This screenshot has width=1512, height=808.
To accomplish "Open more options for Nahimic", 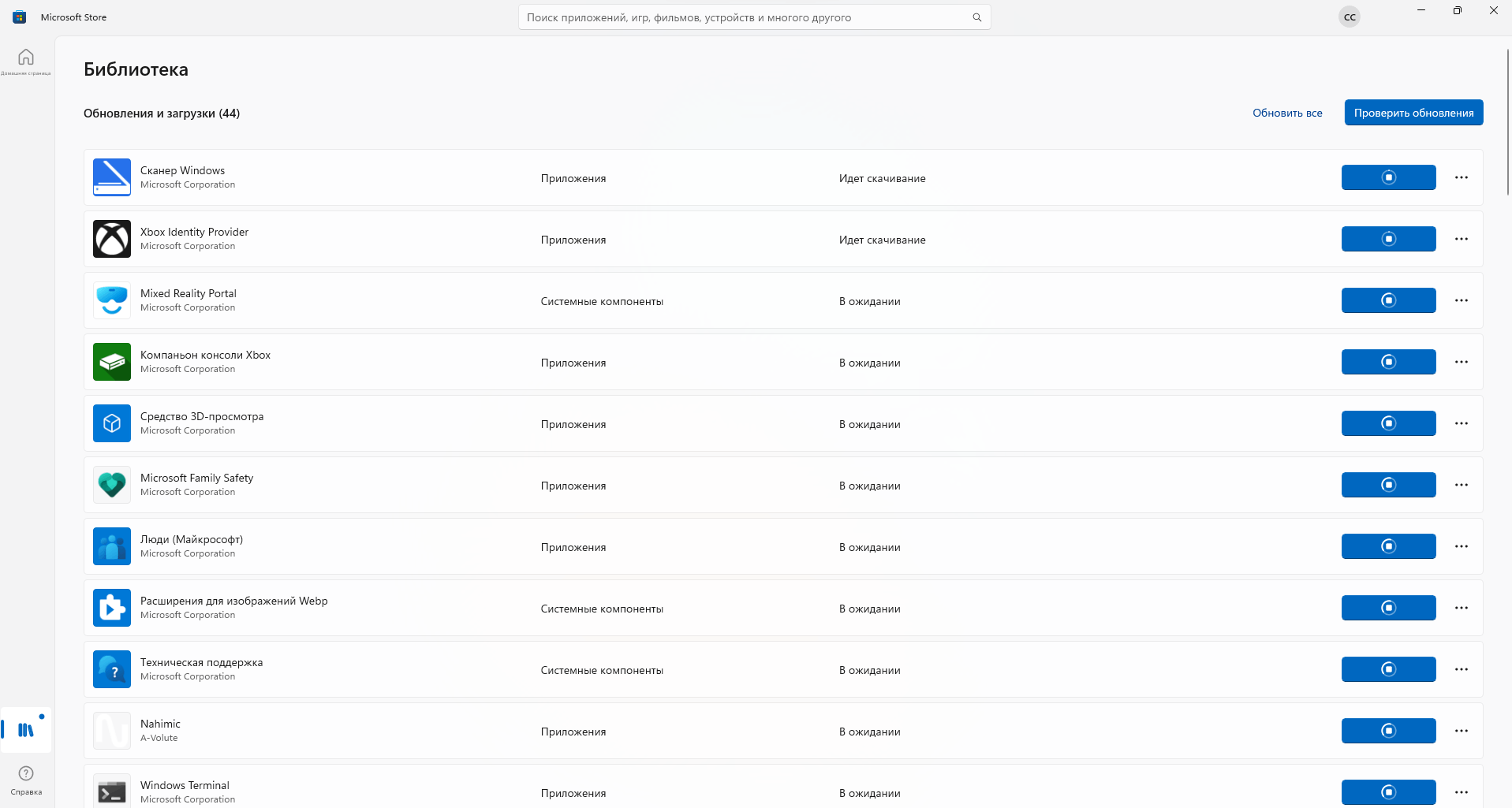I will 1462,731.
